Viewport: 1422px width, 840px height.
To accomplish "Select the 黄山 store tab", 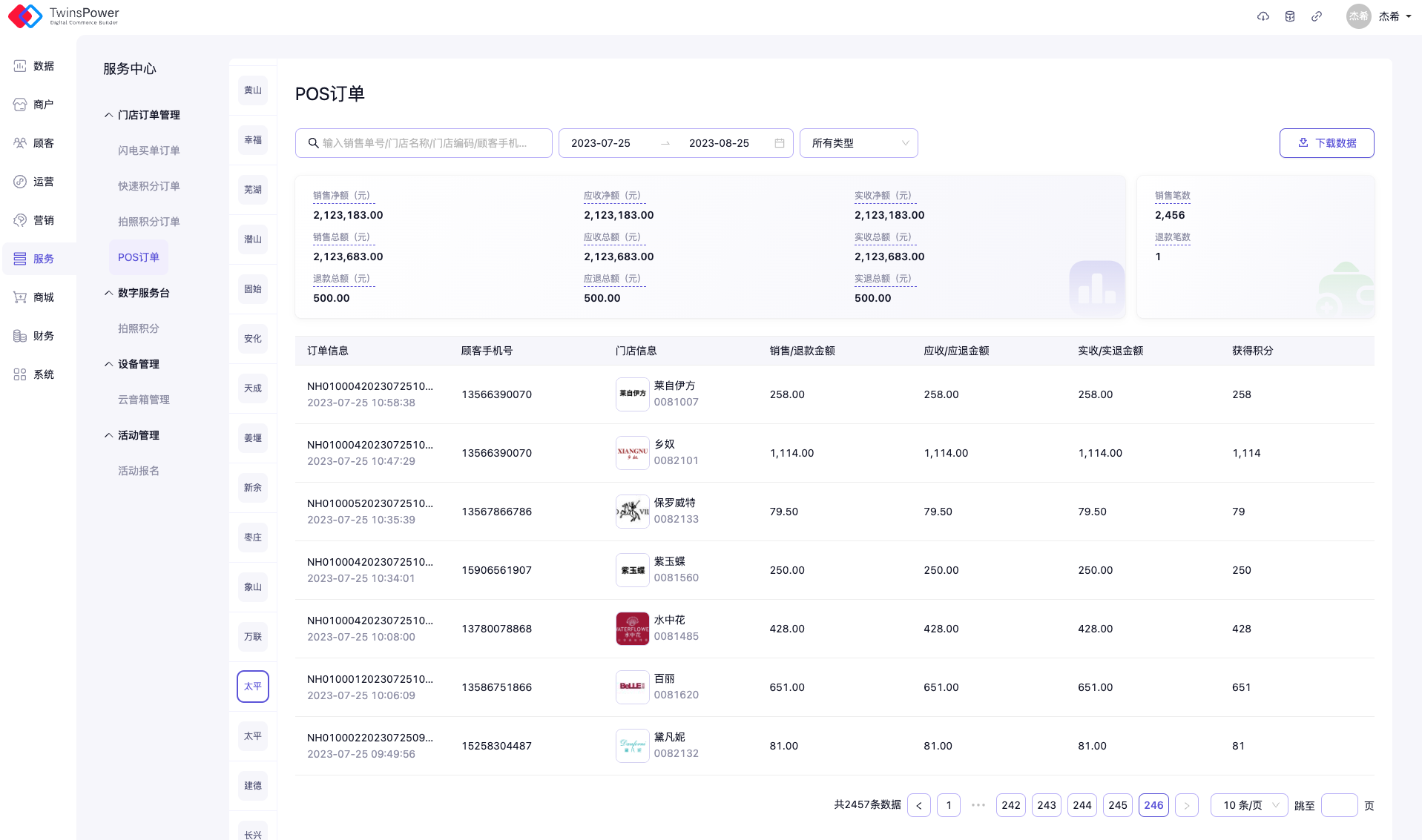I will click(x=253, y=90).
